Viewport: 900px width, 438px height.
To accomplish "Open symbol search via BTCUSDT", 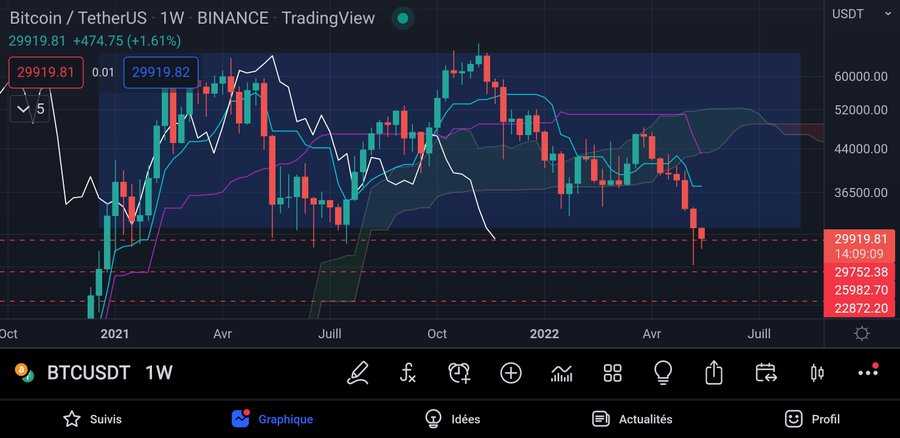I will (88, 373).
